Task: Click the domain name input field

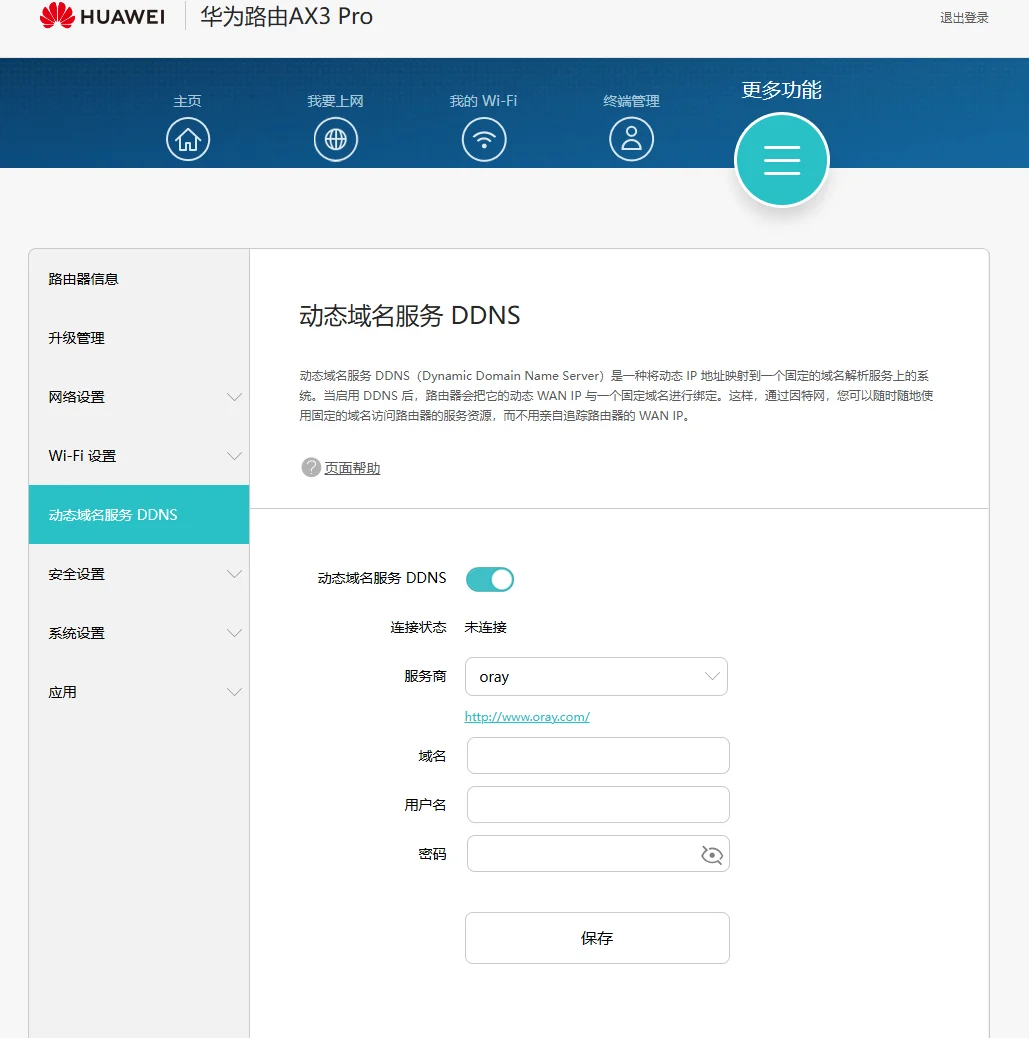Action: coord(598,756)
